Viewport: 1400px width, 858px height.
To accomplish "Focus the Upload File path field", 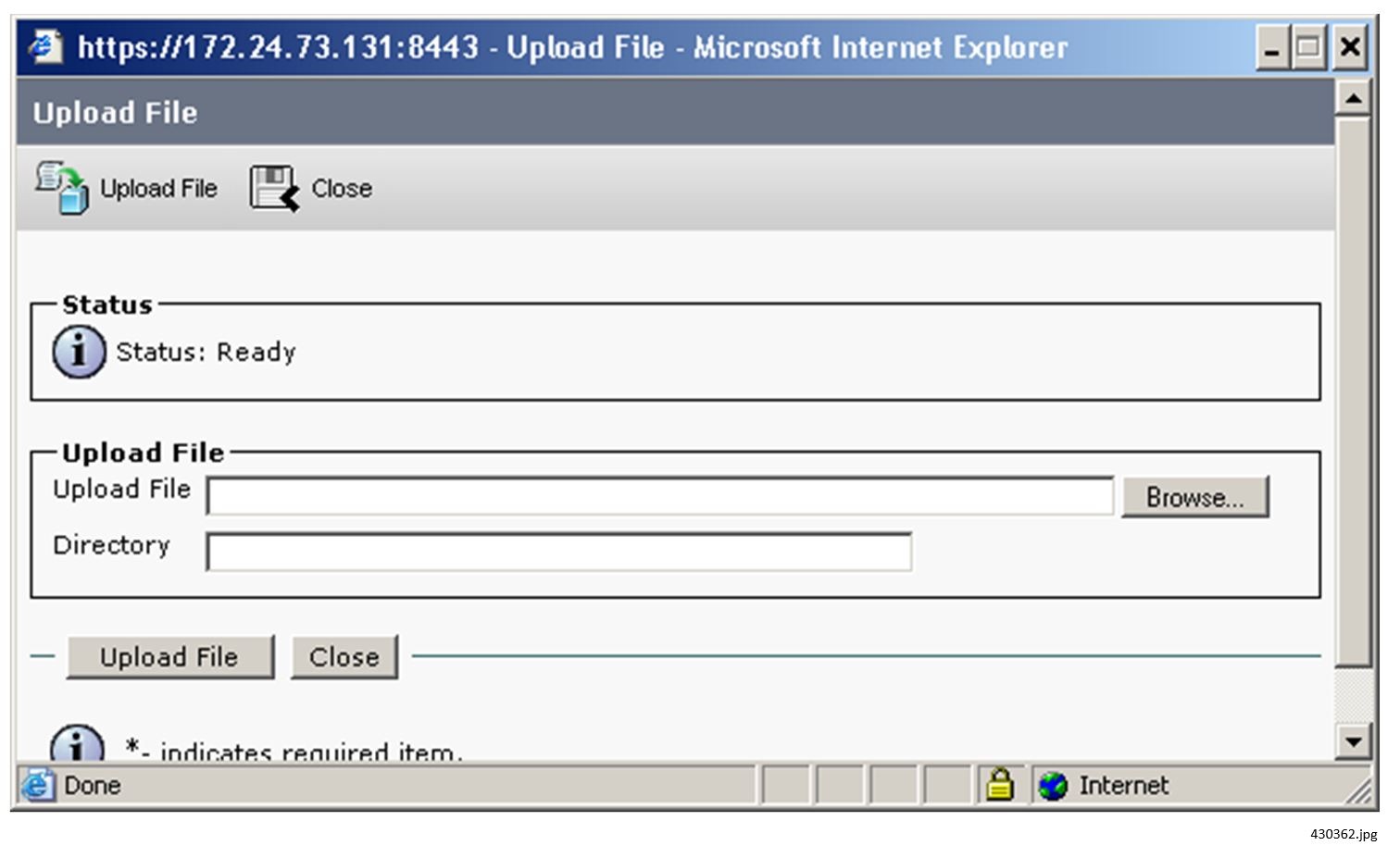I will pyautogui.click(x=659, y=497).
